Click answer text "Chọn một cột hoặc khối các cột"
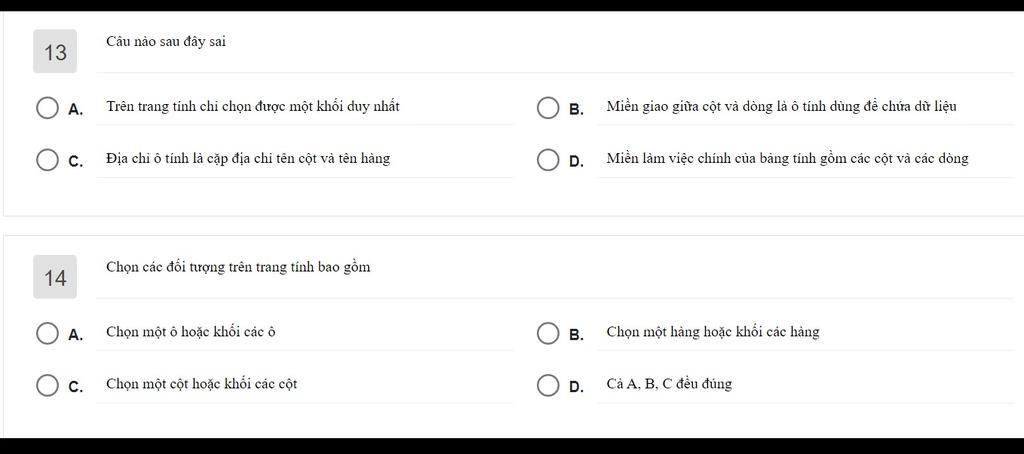Viewport: 1024px width, 454px height. pos(202,383)
